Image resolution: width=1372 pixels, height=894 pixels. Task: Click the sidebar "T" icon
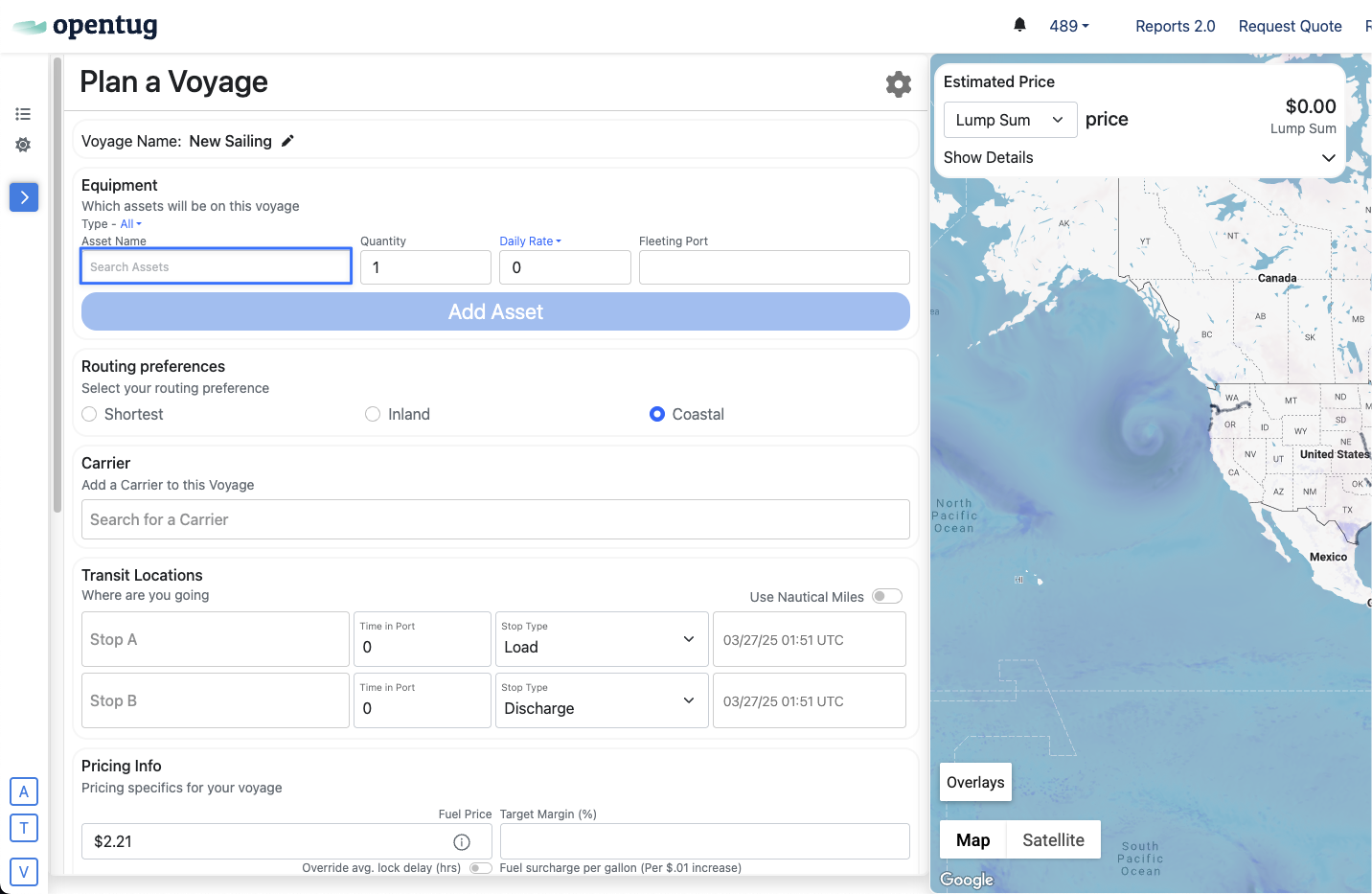click(24, 828)
